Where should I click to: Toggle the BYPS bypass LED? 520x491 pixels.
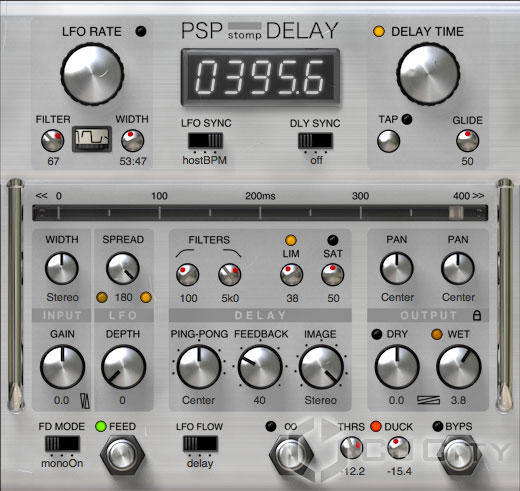click(x=437, y=426)
